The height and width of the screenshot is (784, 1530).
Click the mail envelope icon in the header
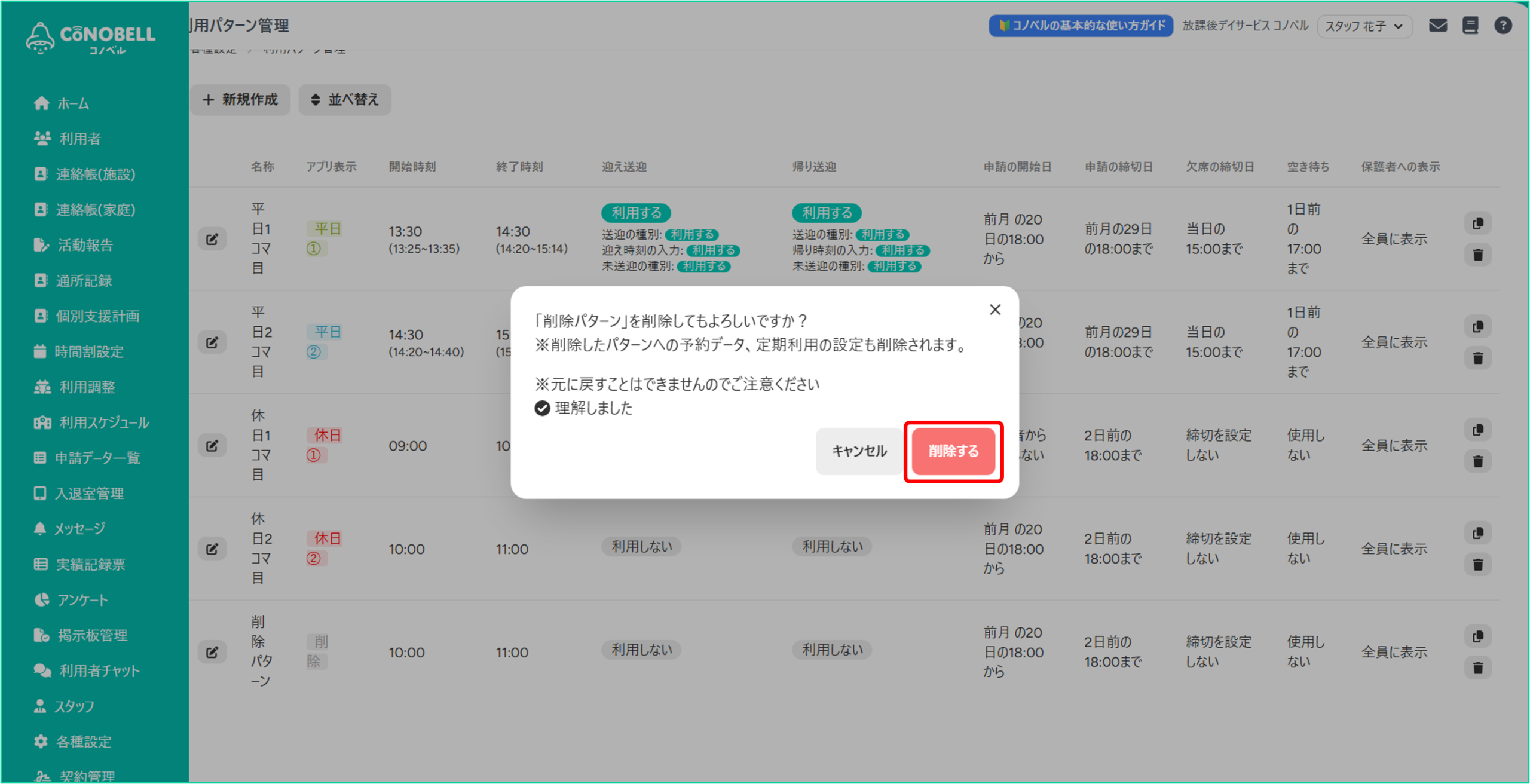[1437, 26]
